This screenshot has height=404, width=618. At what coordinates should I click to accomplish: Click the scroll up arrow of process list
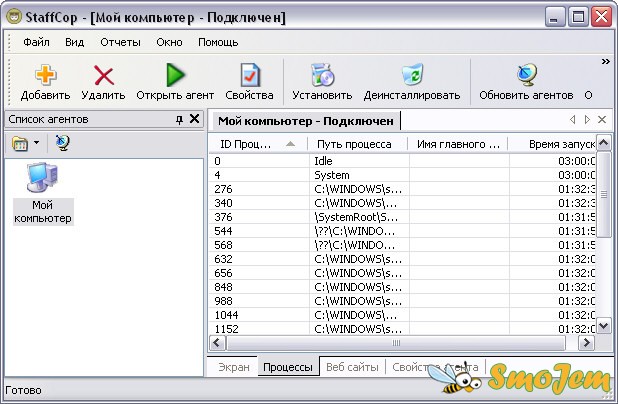click(x=603, y=143)
